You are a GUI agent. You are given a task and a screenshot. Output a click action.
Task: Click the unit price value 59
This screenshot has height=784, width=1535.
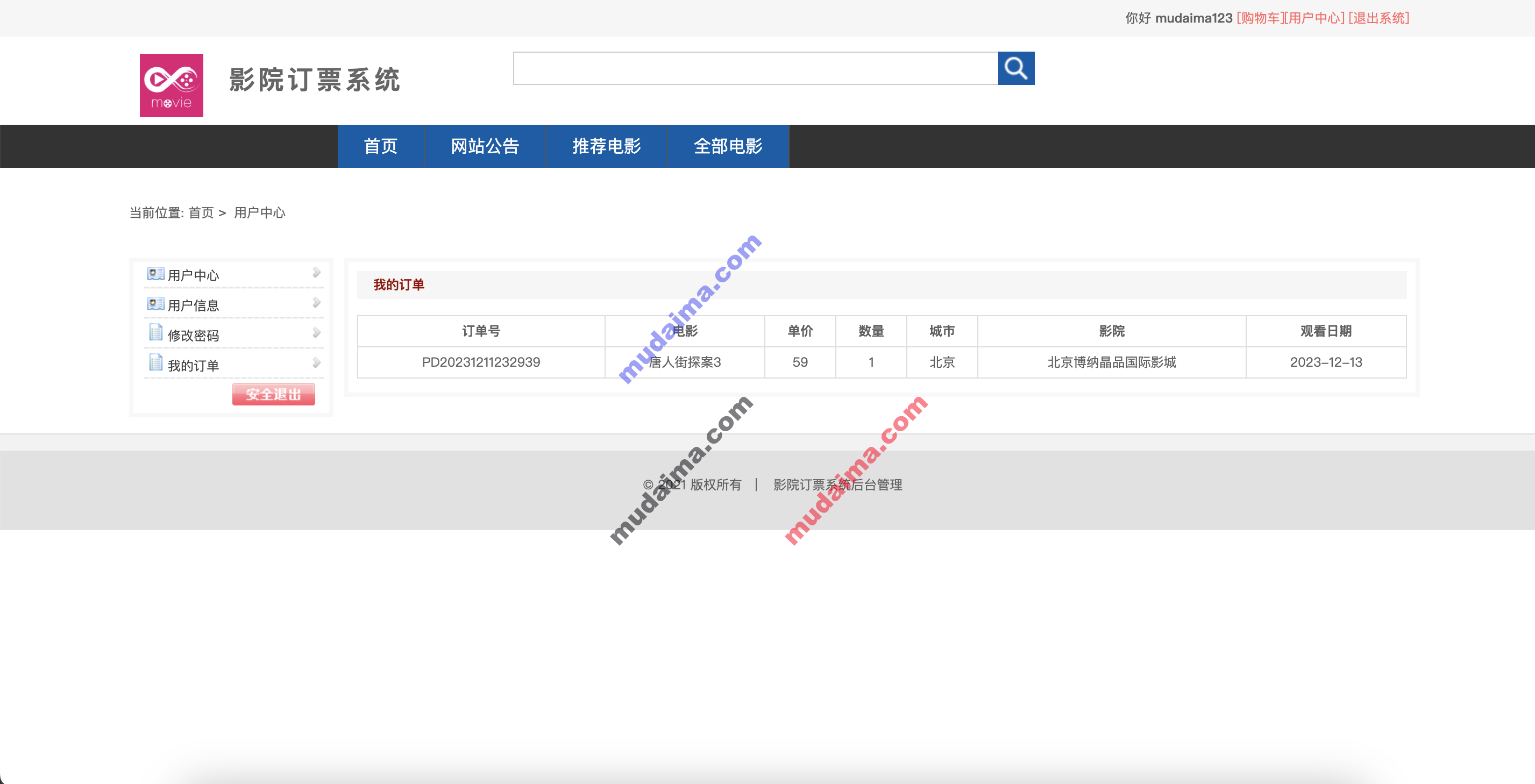click(x=800, y=362)
